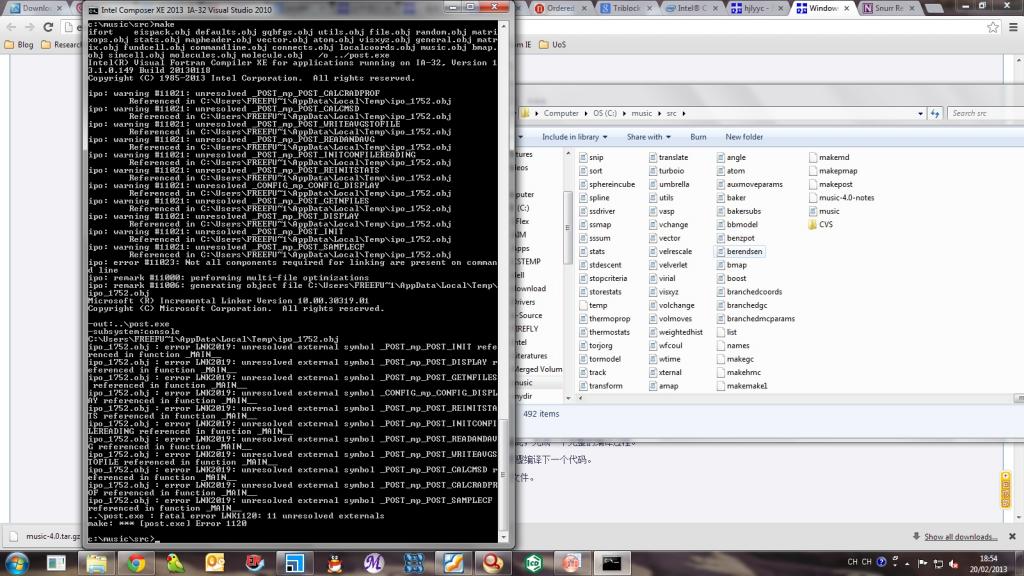Click Chrome's back navigation arrow

[11, 27]
